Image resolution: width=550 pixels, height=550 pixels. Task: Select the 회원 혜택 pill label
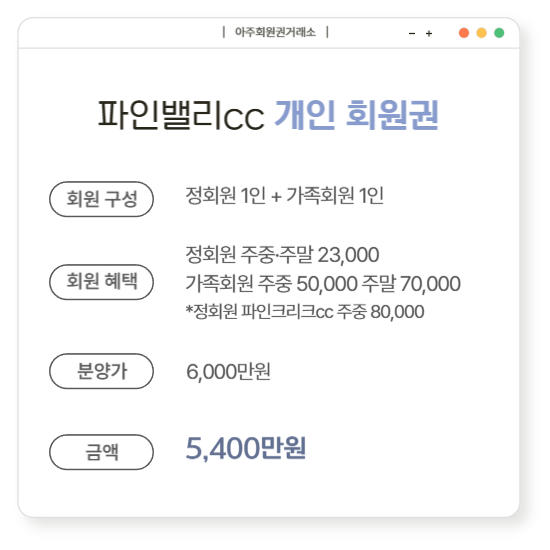[101, 282]
